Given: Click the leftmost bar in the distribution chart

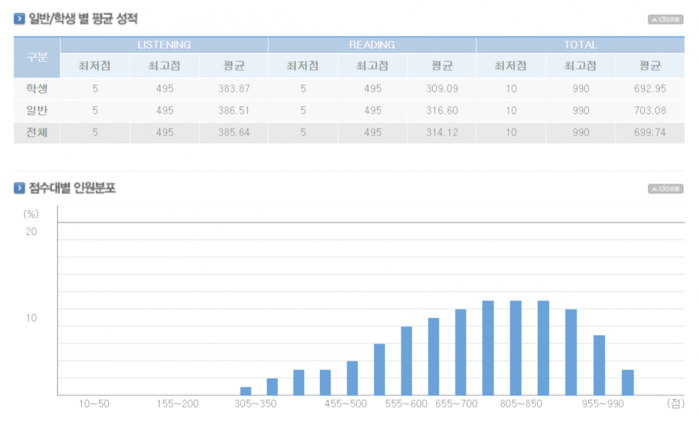Looking at the screenshot, I should [x=245, y=390].
